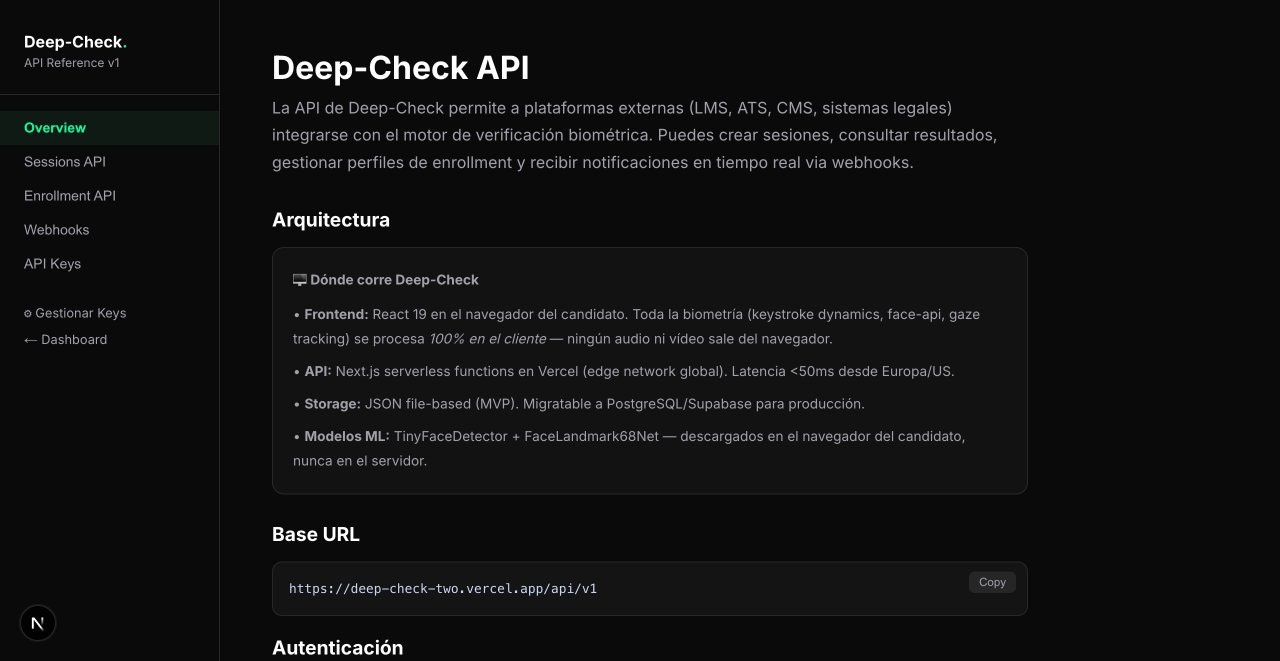Click the Deep-Check logo in the sidebar
This screenshot has height=661, width=1280.
[70, 42]
